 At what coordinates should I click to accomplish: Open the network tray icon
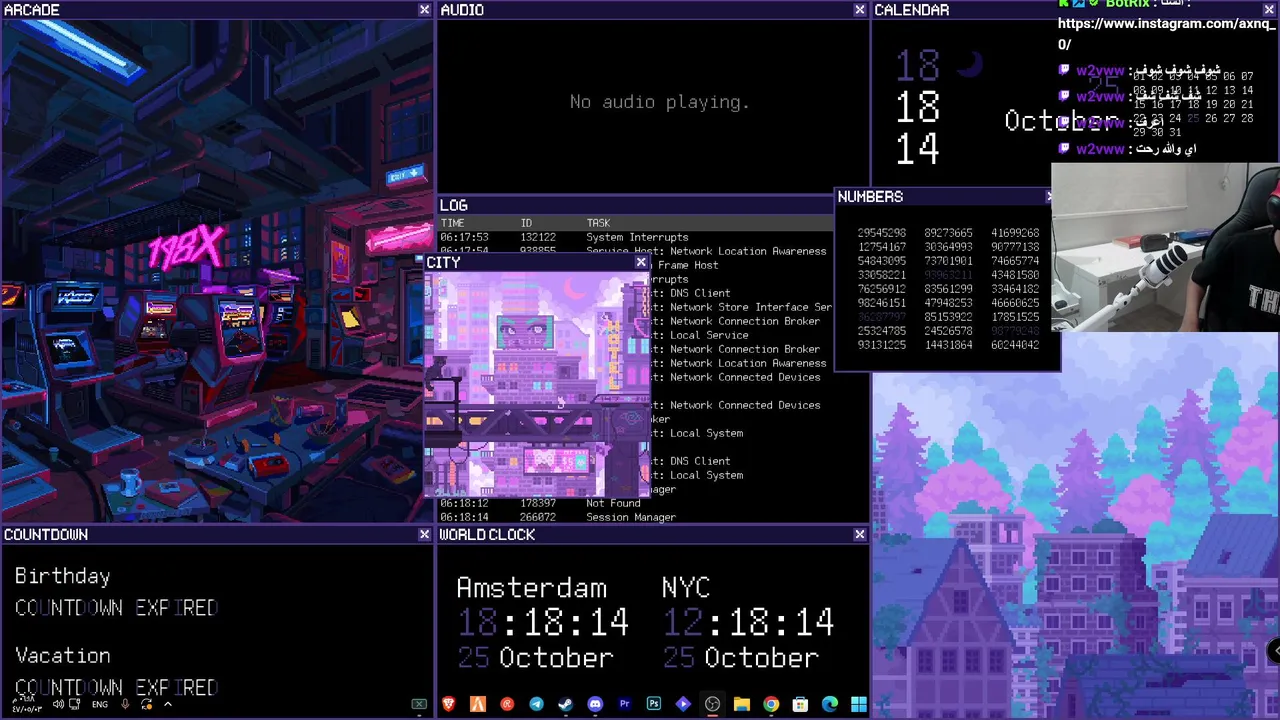[x=75, y=704]
